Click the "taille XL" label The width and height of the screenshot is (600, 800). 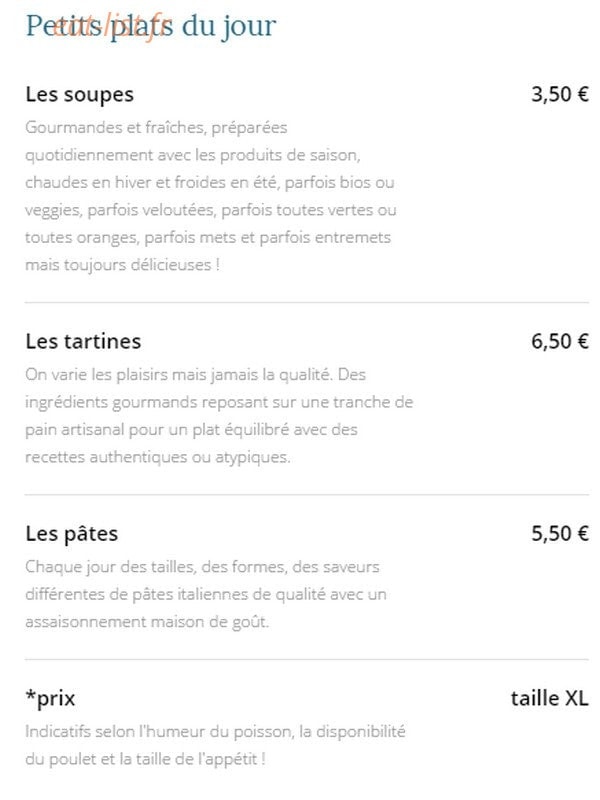[x=549, y=698]
